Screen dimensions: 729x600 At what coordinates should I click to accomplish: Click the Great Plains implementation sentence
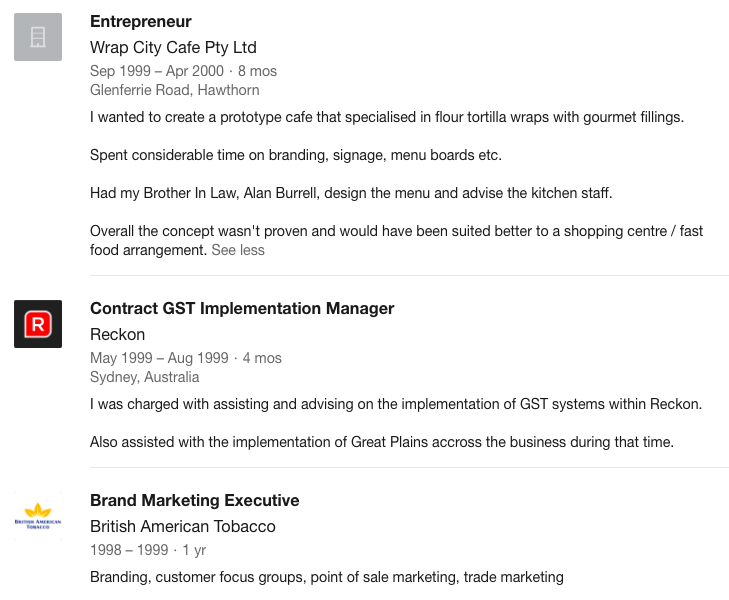382,442
